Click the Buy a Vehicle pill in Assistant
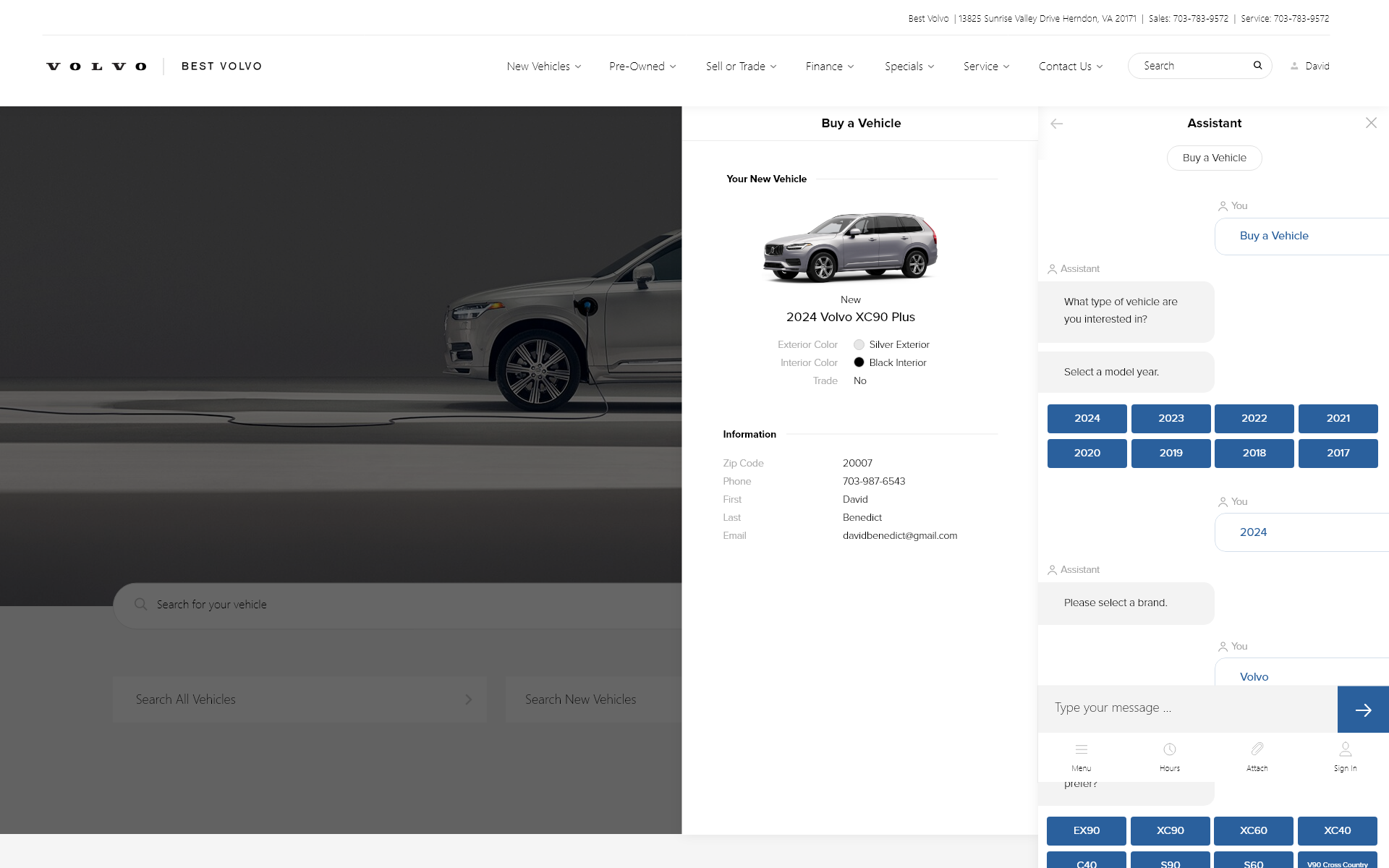This screenshot has width=1389, height=868. point(1215,158)
